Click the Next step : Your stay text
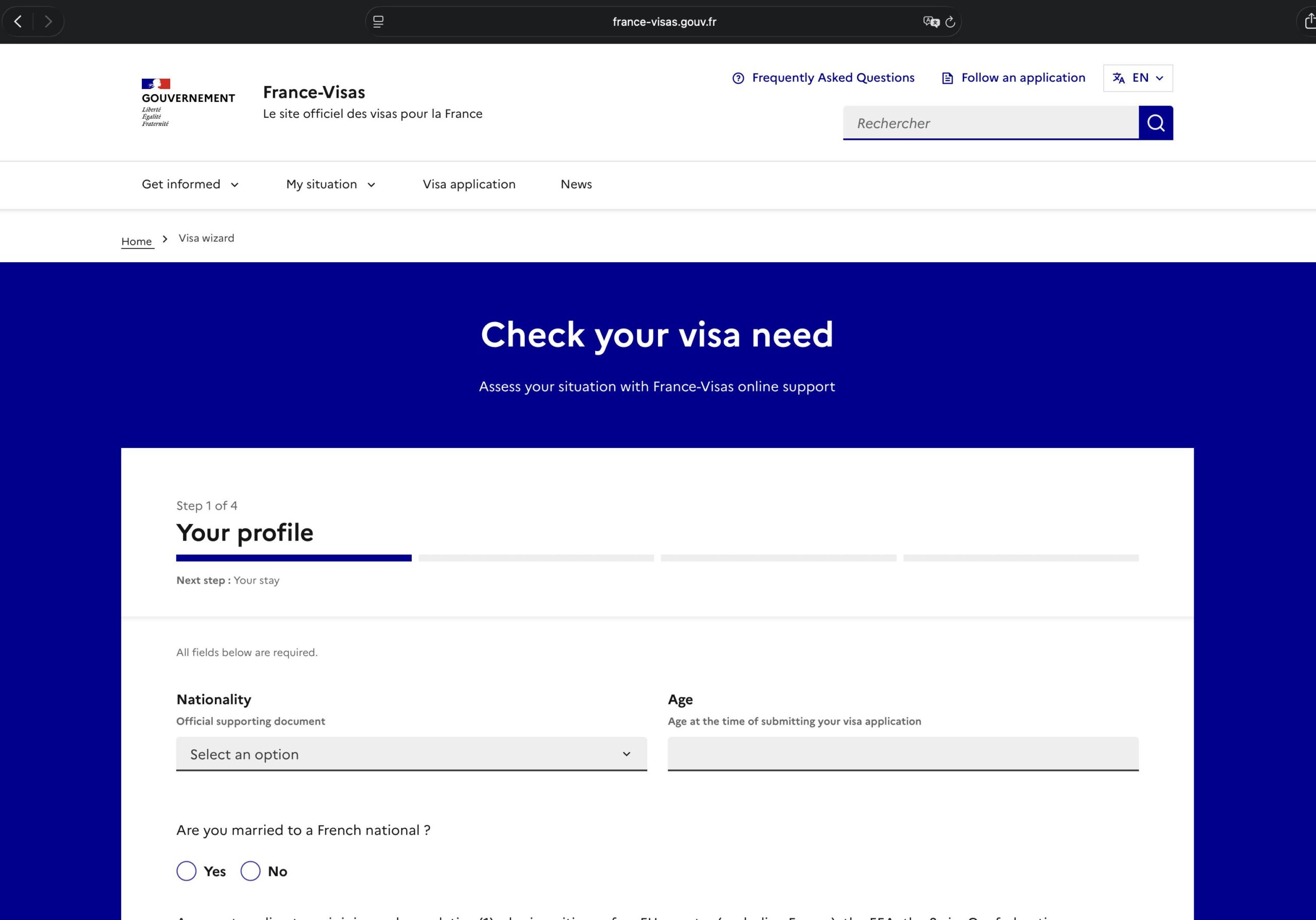 (x=228, y=580)
